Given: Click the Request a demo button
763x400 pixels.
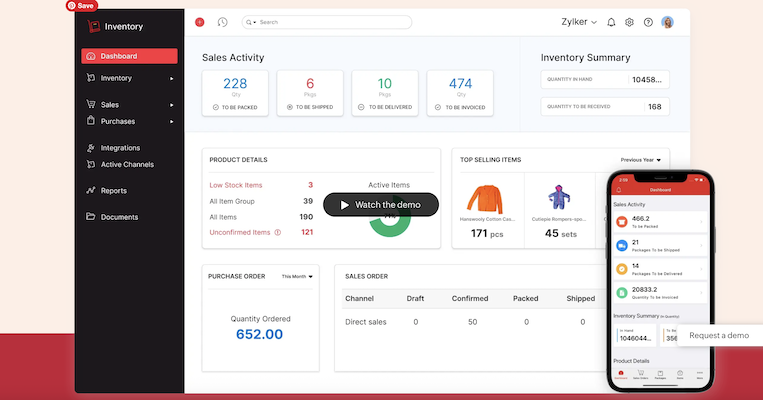Looking at the screenshot, I should pyautogui.click(x=718, y=336).
